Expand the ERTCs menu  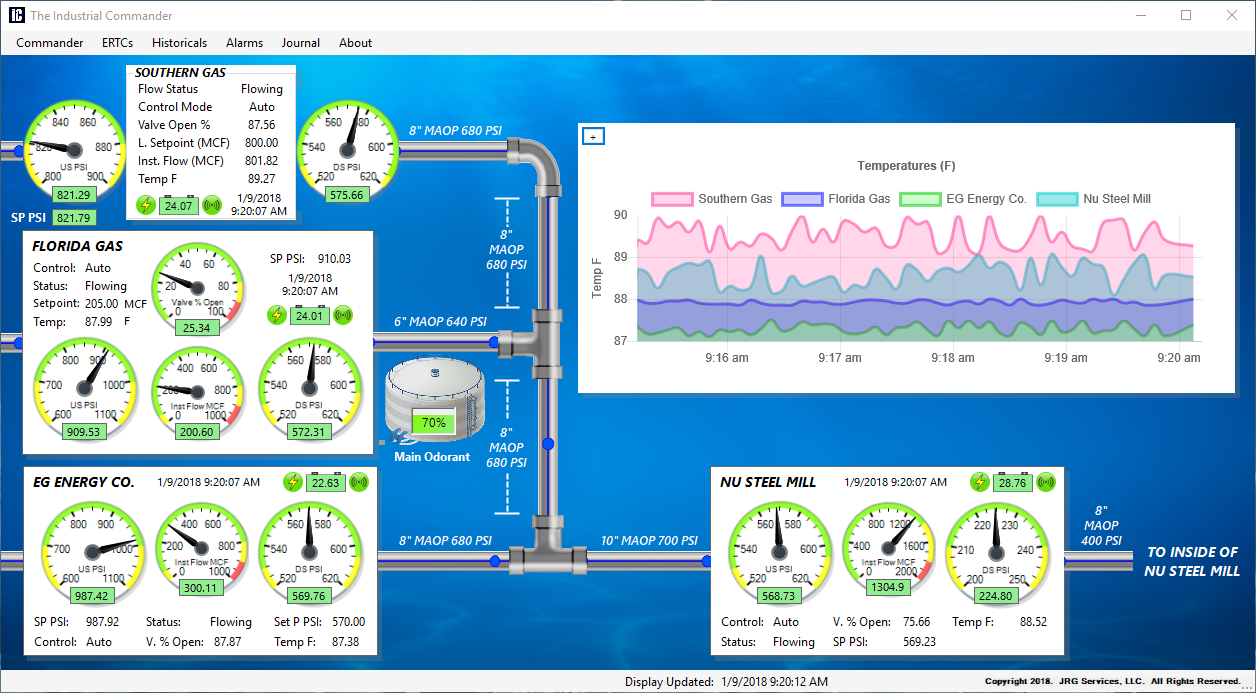point(117,43)
